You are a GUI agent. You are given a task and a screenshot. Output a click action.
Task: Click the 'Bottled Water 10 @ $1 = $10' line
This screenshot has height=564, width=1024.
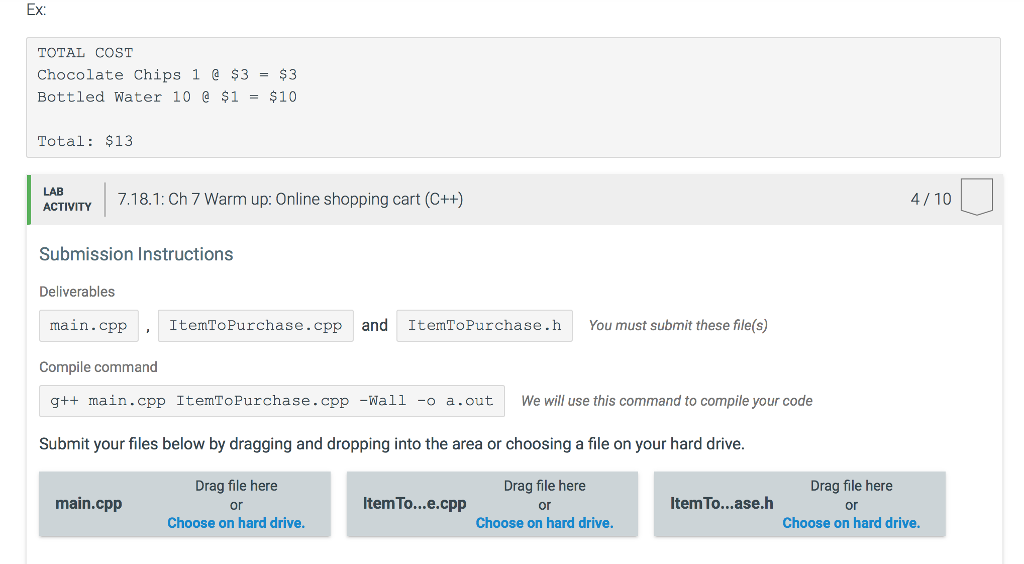(x=167, y=97)
